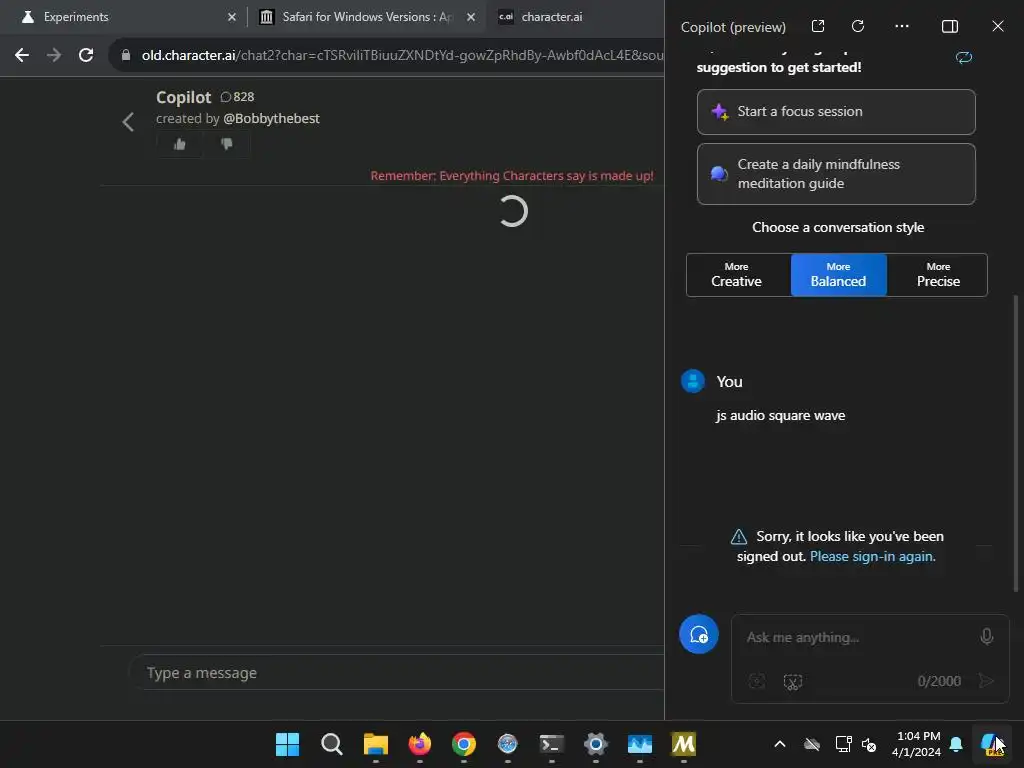Refresh the Copilot sidebar
The height and width of the screenshot is (768, 1024).
(x=858, y=26)
